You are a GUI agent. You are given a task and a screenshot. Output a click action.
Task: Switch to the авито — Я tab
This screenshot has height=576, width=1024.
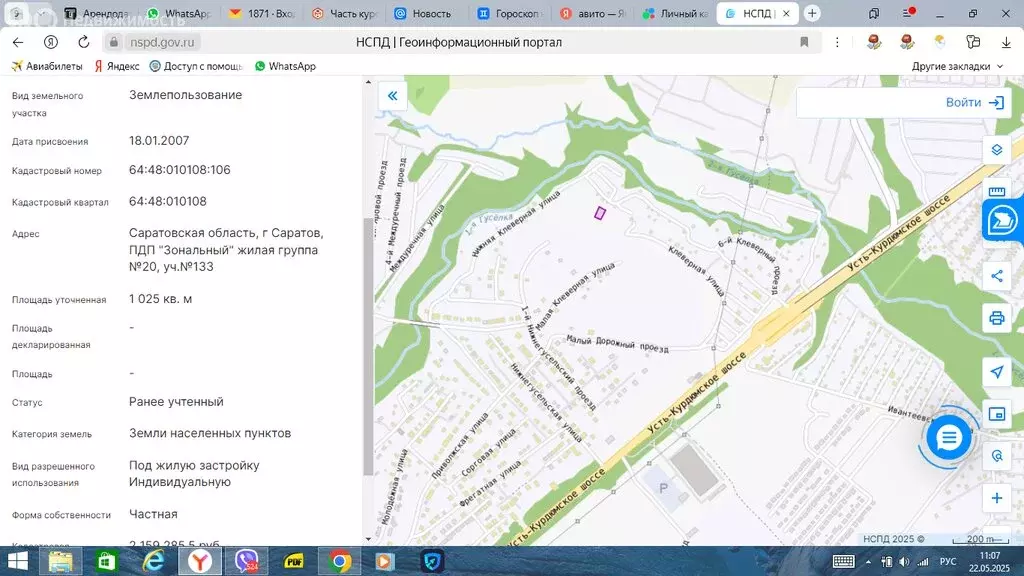592,13
